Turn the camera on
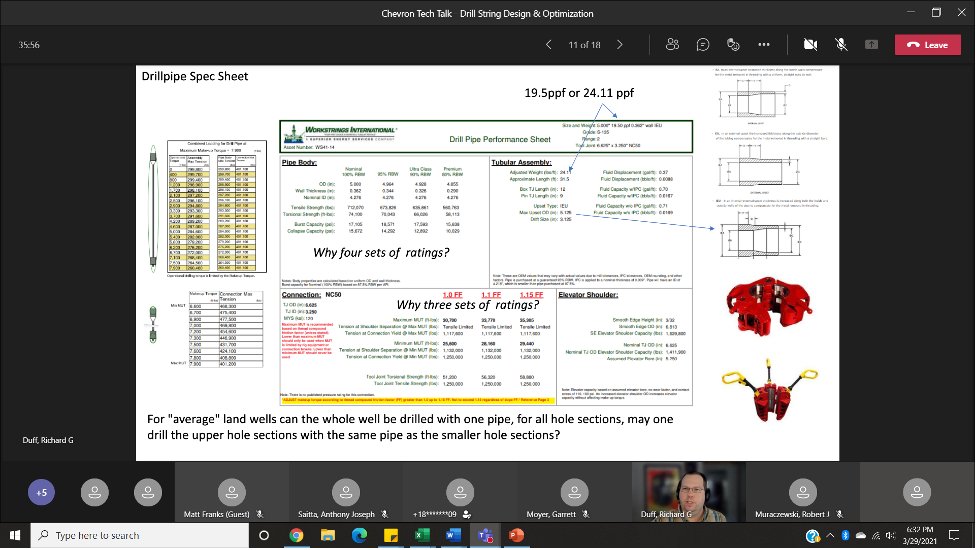Screen dimensions: 977x550 click(x=810, y=45)
